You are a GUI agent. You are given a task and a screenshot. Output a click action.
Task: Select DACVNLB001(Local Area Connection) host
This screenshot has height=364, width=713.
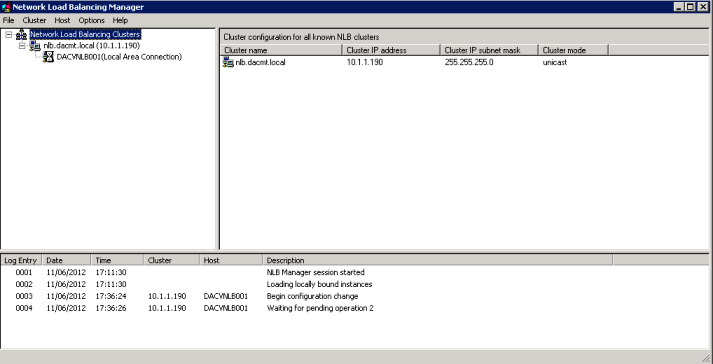[119, 57]
